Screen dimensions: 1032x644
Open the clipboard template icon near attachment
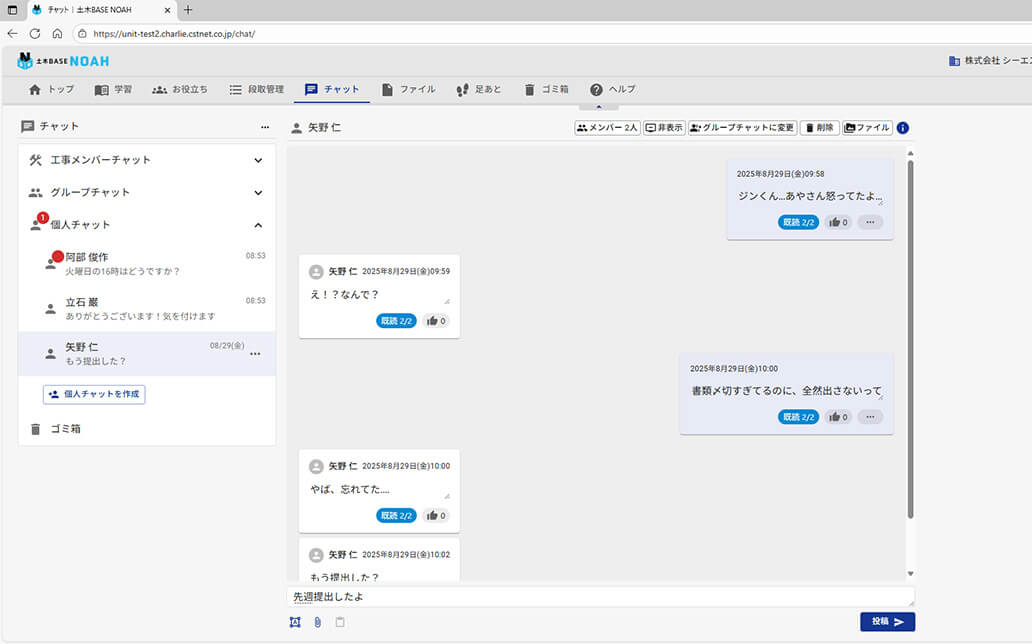click(339, 622)
